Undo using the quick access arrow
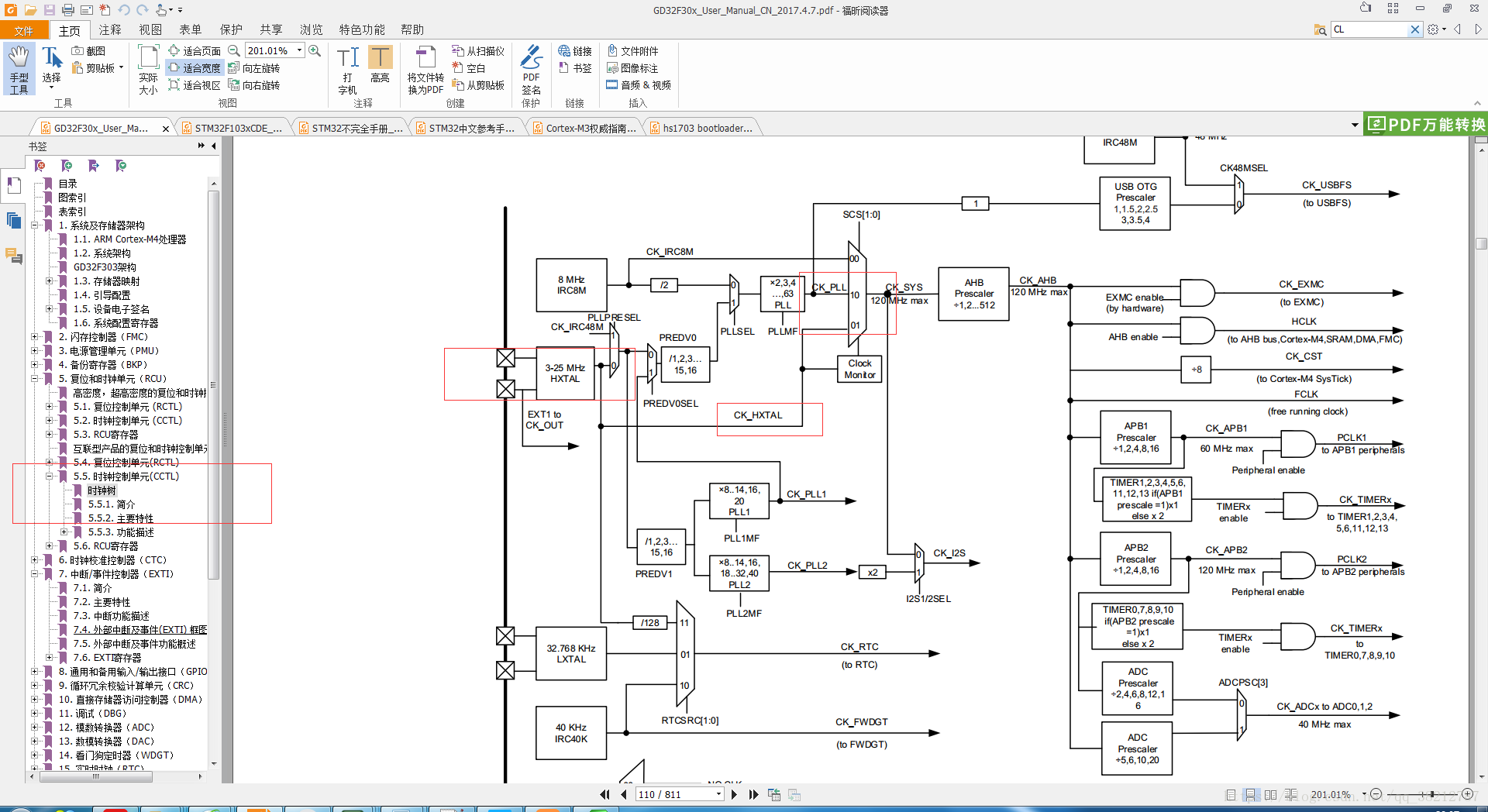Image resolution: width=1488 pixels, height=812 pixels. coord(124,10)
